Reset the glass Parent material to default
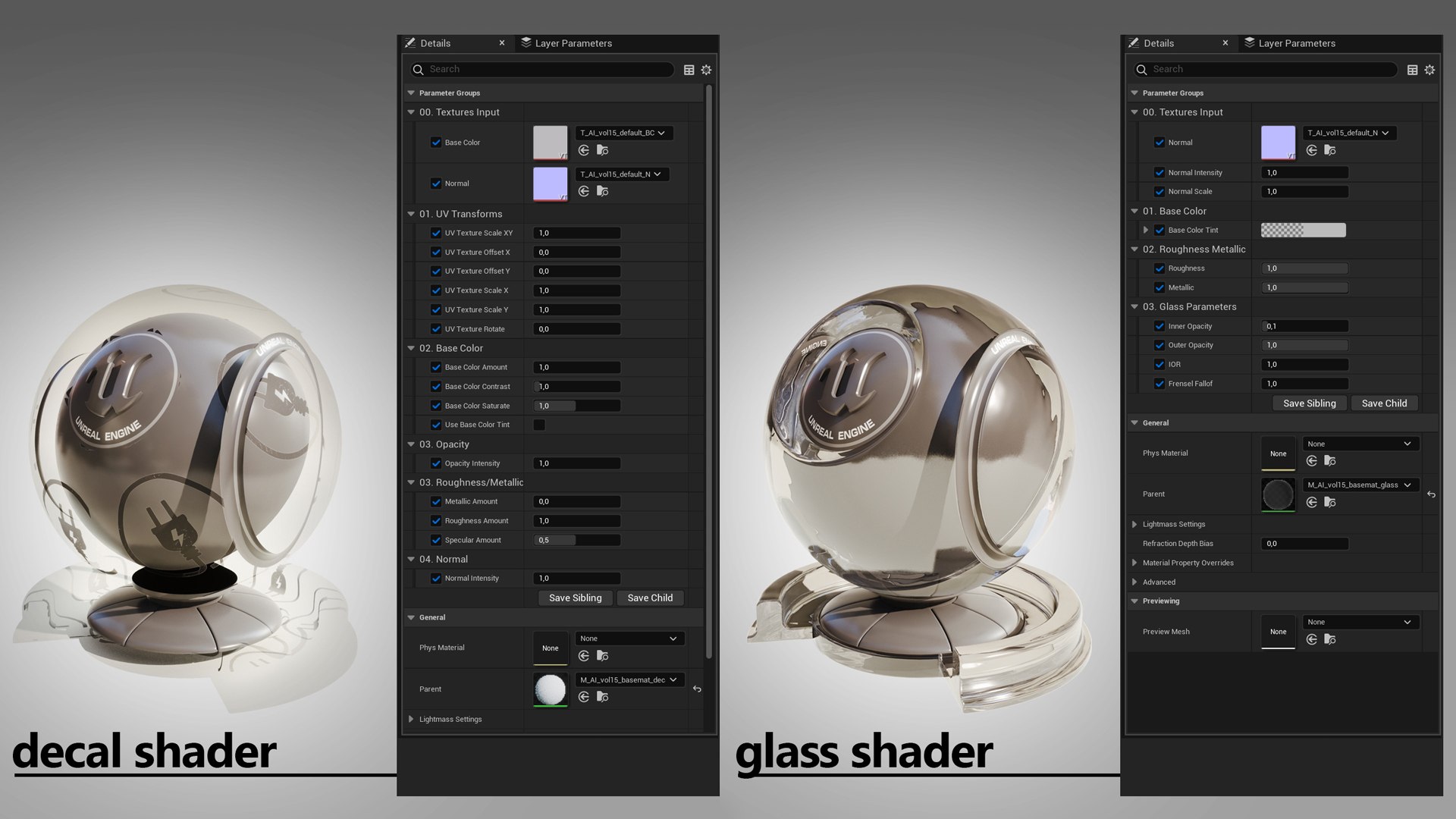This screenshot has height=819, width=1456. click(1431, 494)
